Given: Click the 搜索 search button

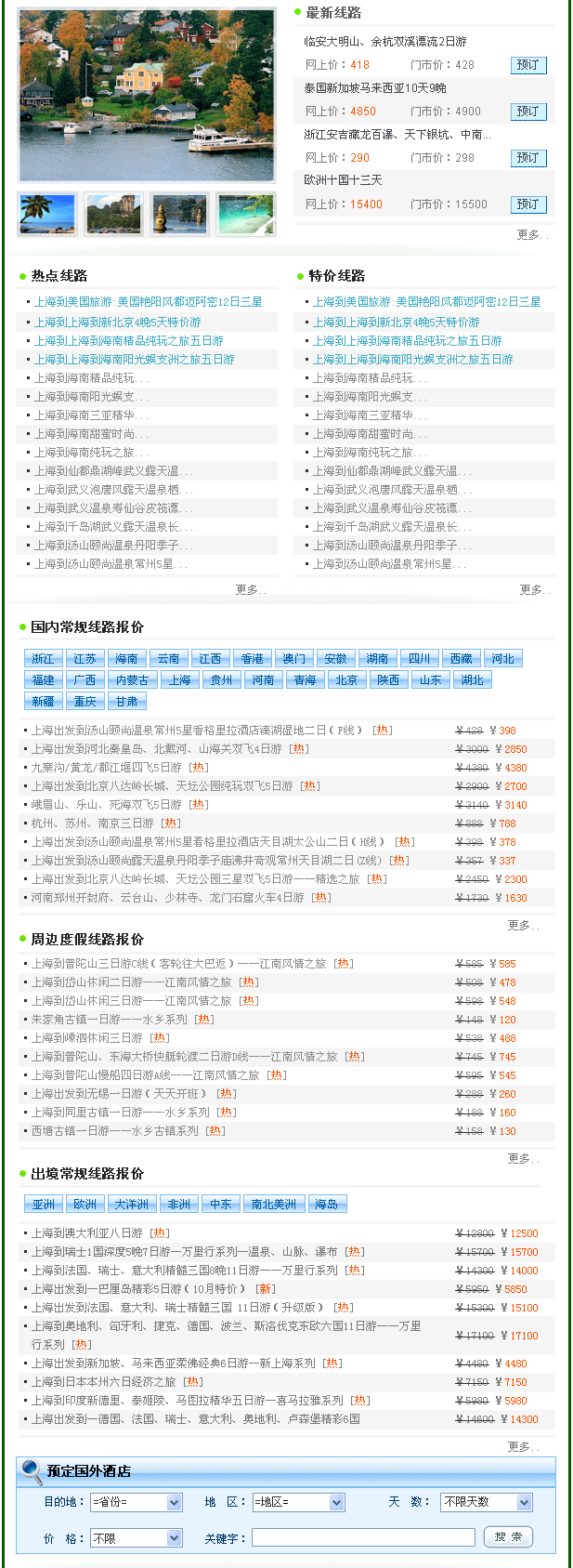Looking at the screenshot, I should [508, 1537].
